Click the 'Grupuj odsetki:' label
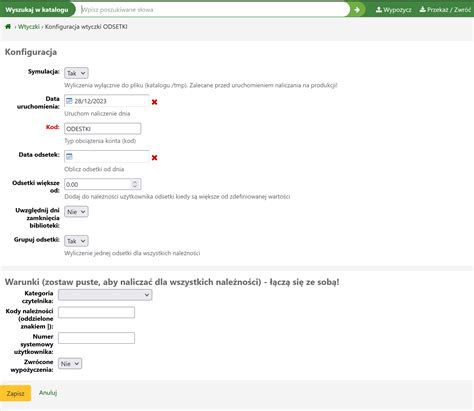The image size is (474, 411). [x=37, y=240]
